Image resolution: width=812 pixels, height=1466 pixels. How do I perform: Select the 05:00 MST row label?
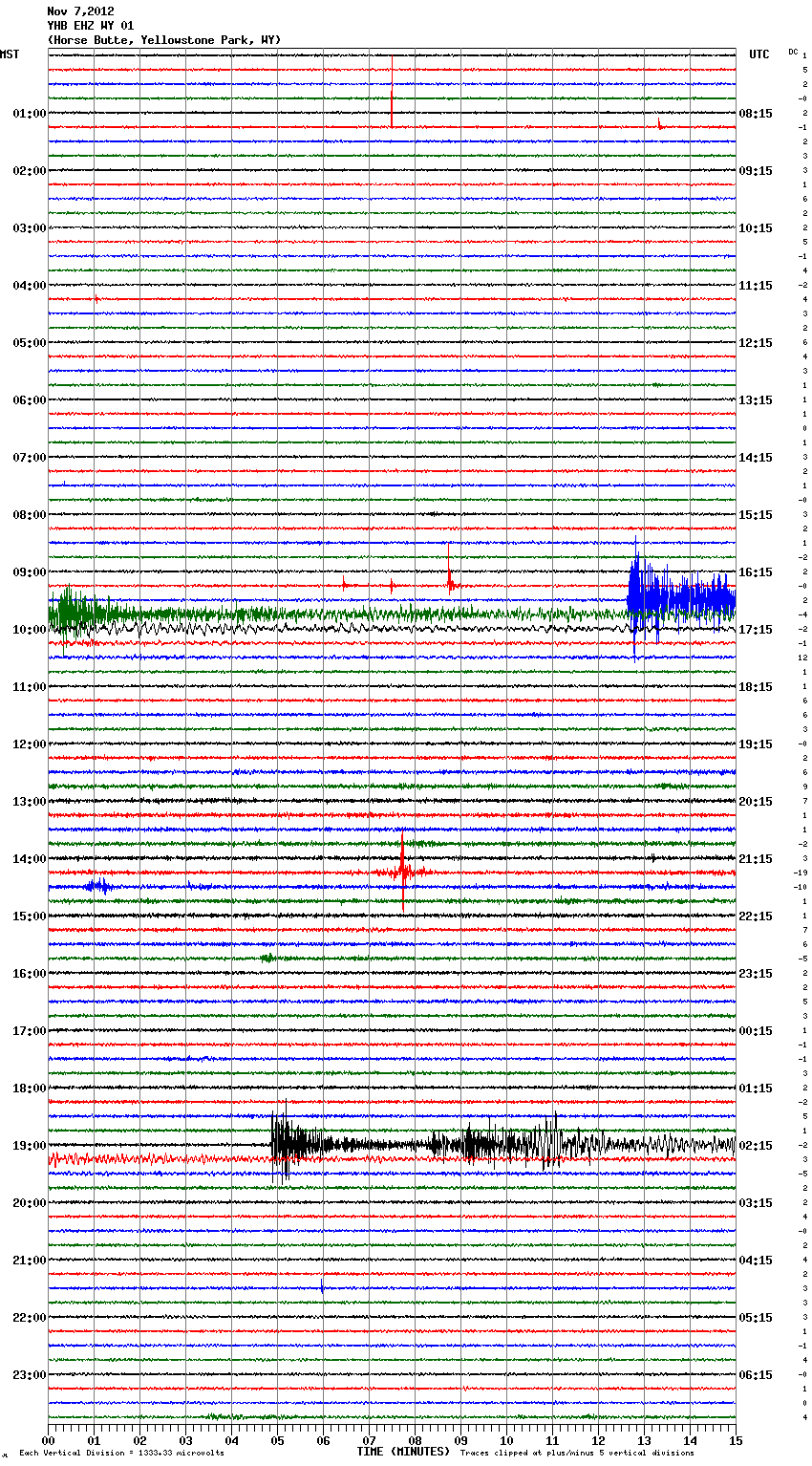(x=30, y=343)
